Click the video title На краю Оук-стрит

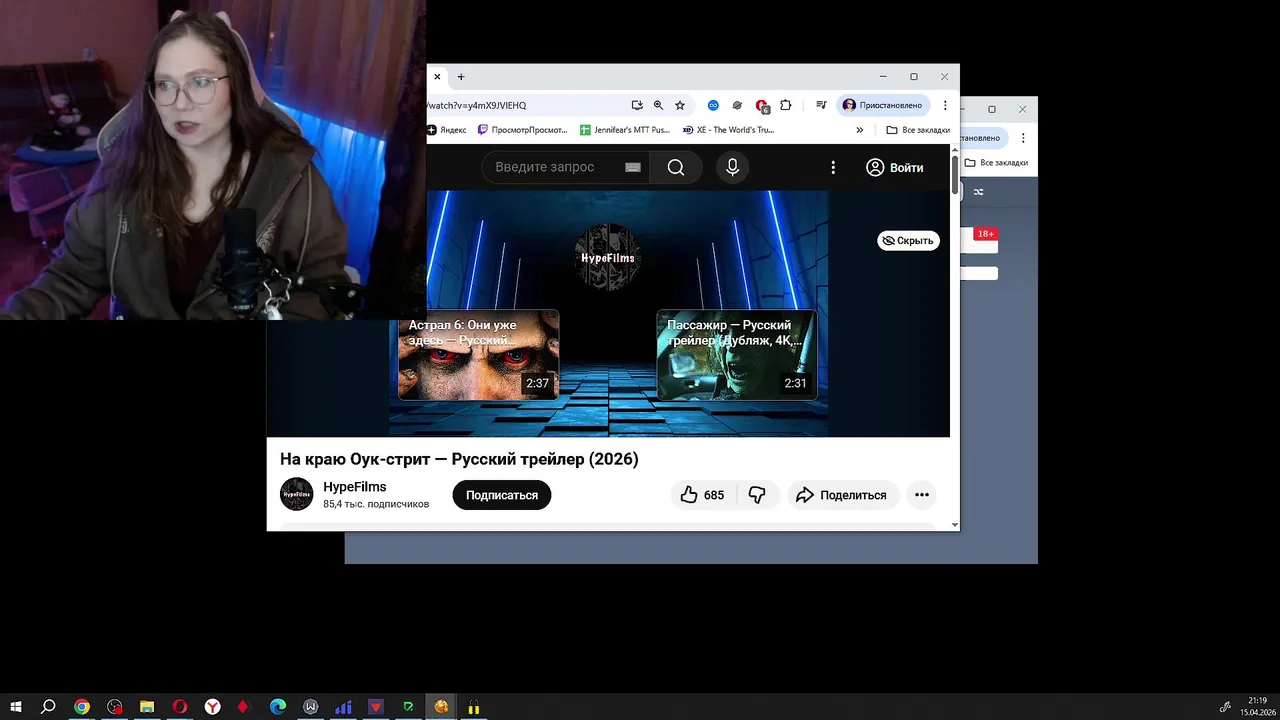point(459,459)
